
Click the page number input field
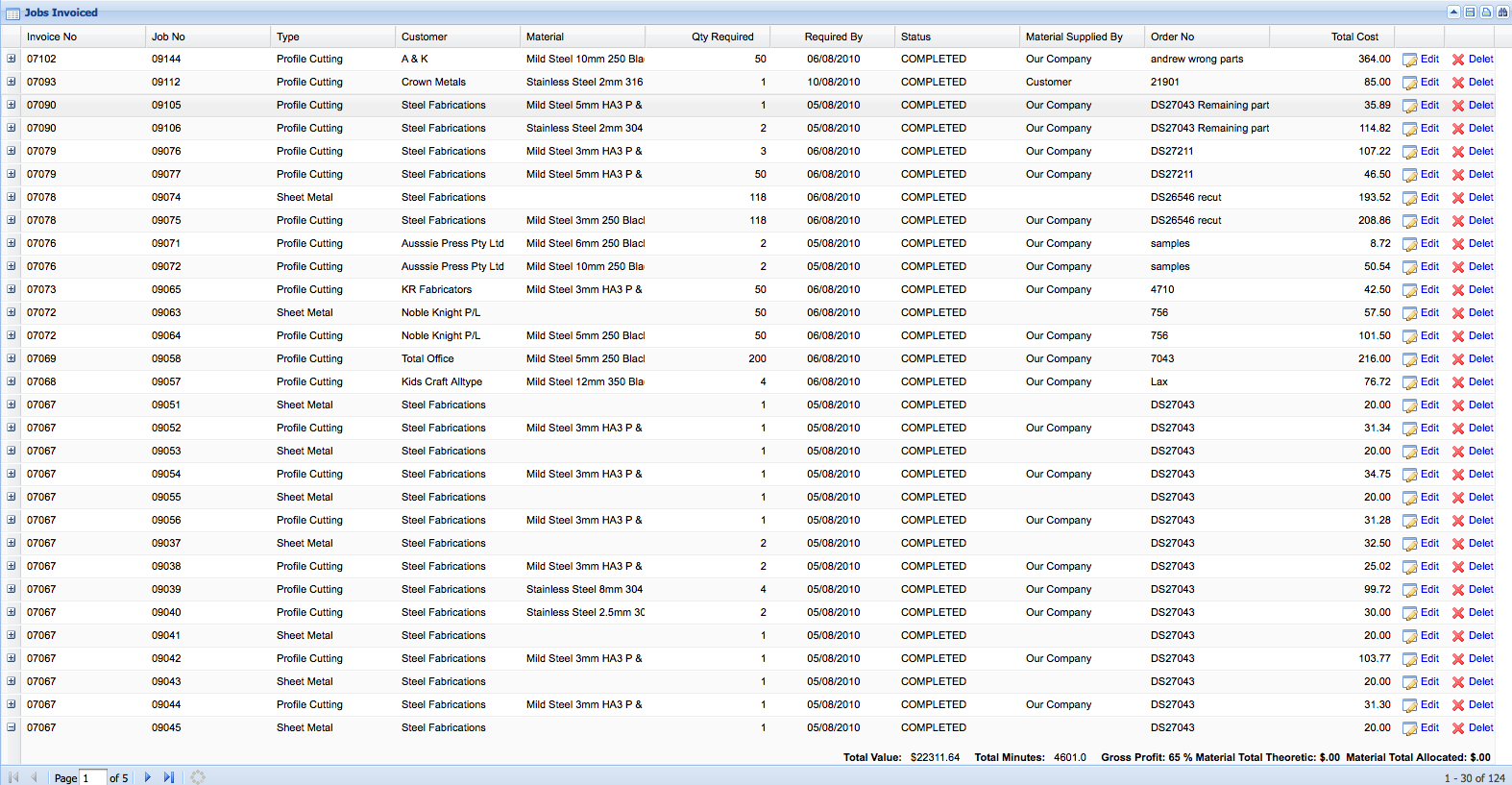pos(92,777)
